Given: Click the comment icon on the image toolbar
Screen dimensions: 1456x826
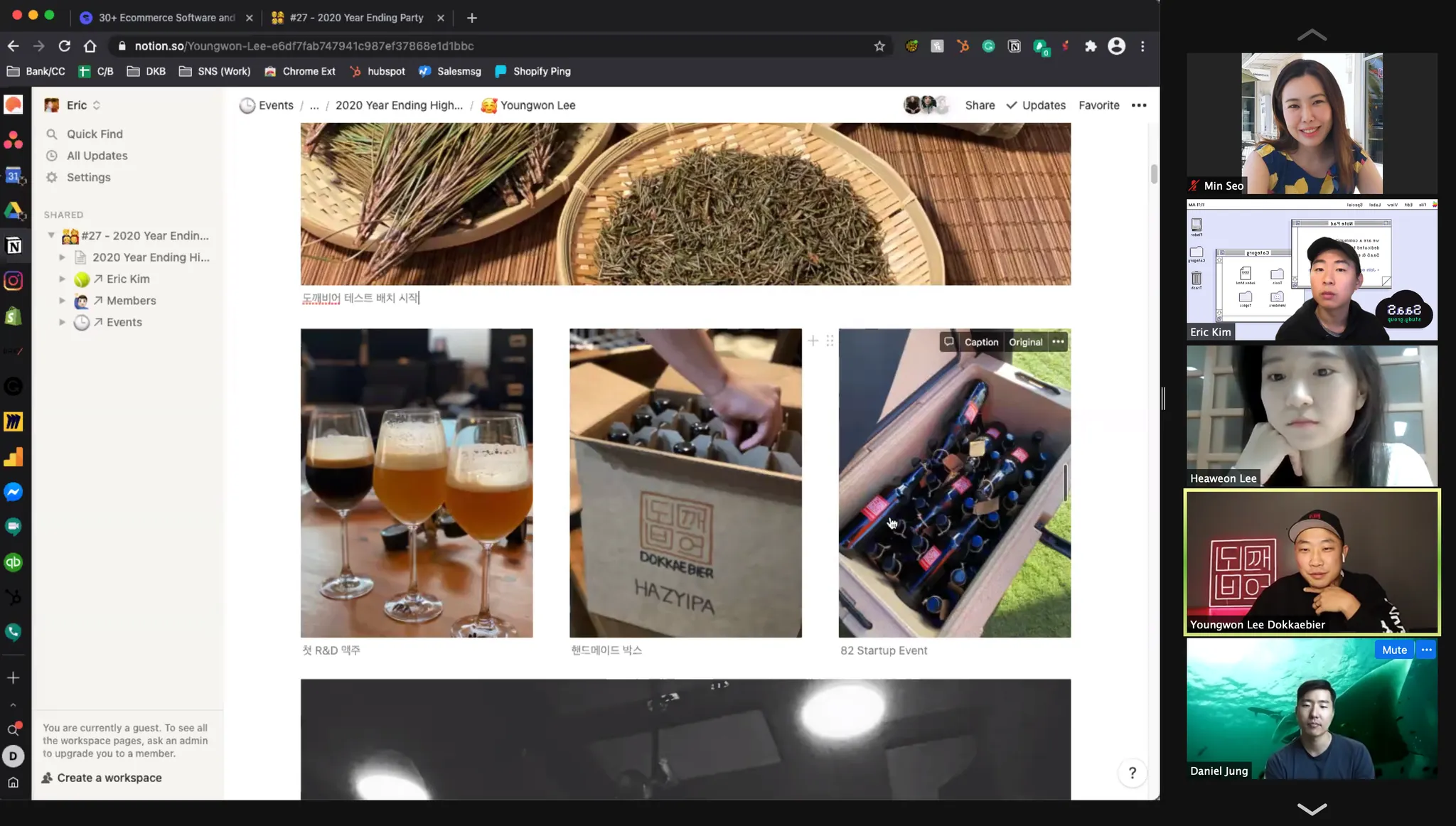Looking at the screenshot, I should [948, 342].
